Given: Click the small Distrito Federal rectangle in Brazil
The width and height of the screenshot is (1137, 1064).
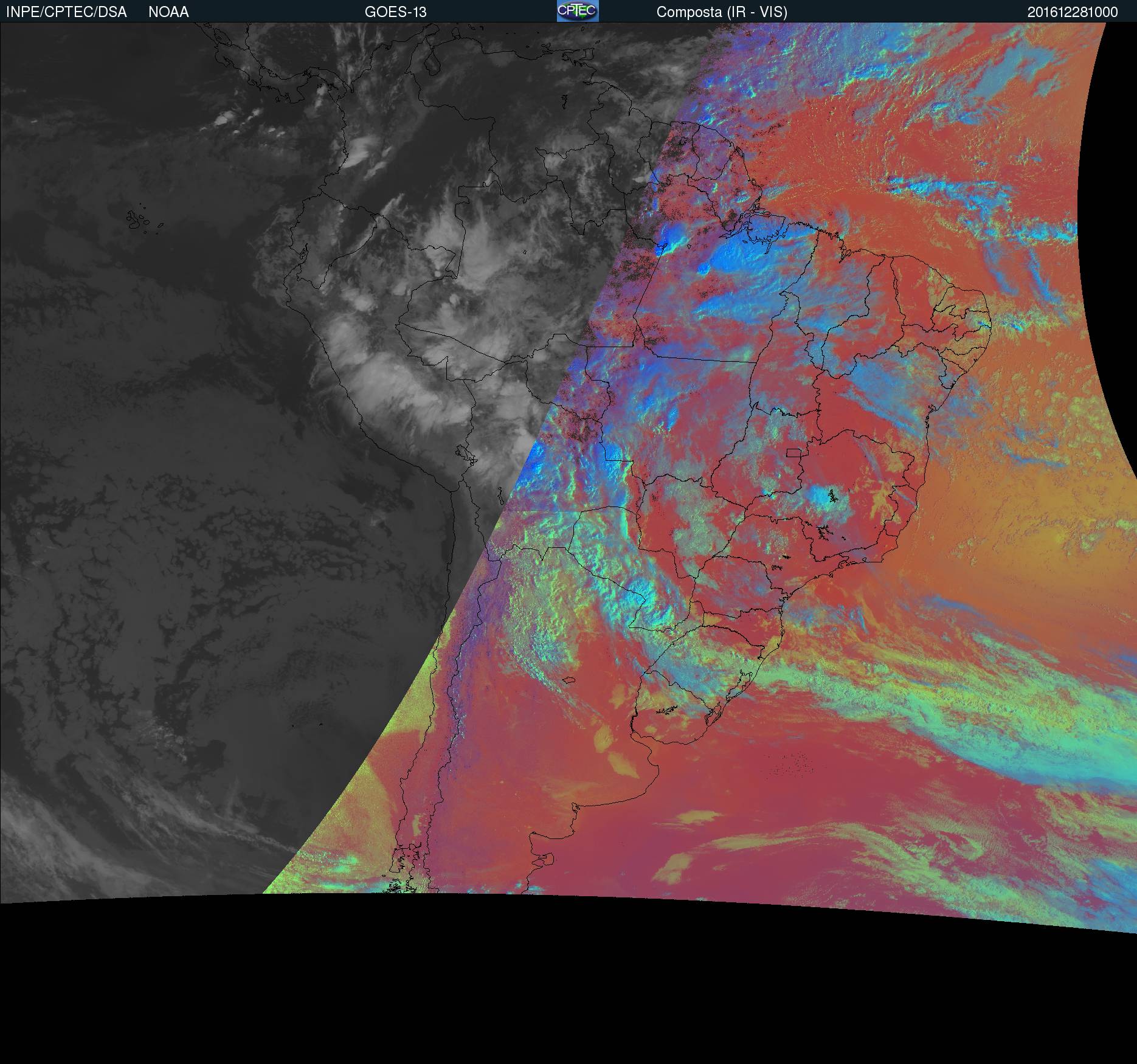Looking at the screenshot, I should tap(793, 452).
